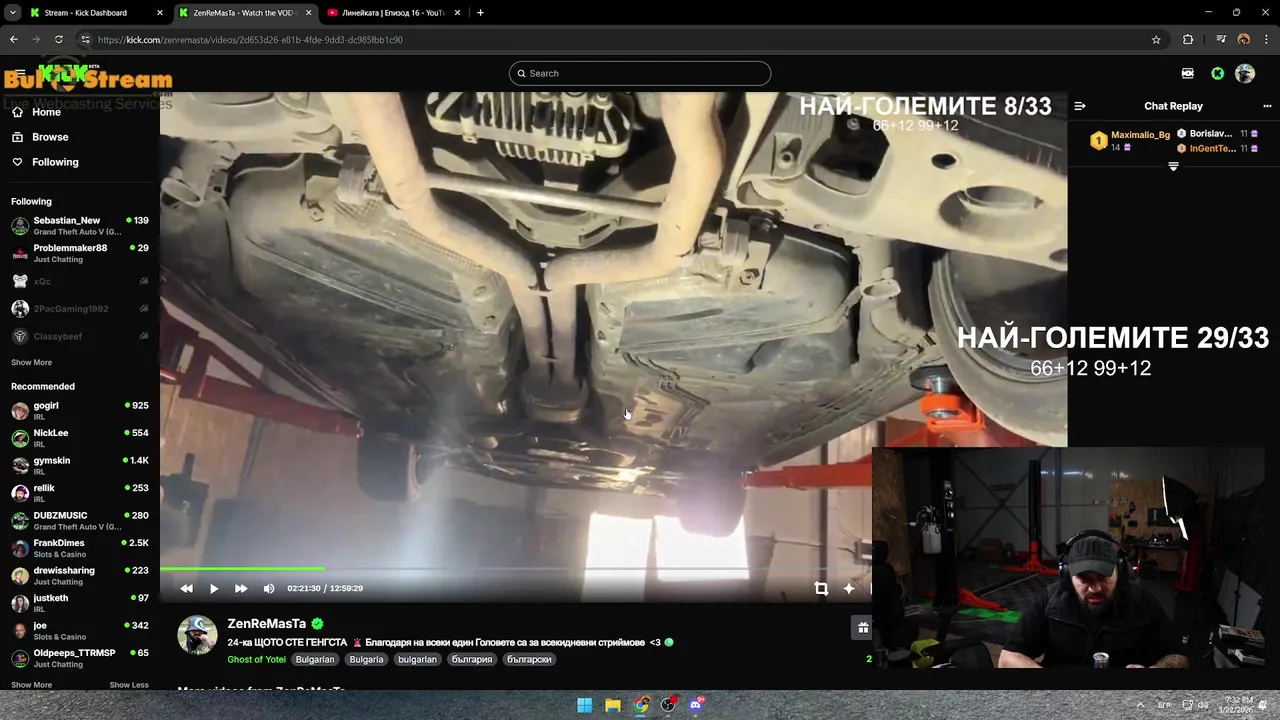Click the gift subs icon button
This screenshot has height=720, width=1280.
click(x=863, y=628)
